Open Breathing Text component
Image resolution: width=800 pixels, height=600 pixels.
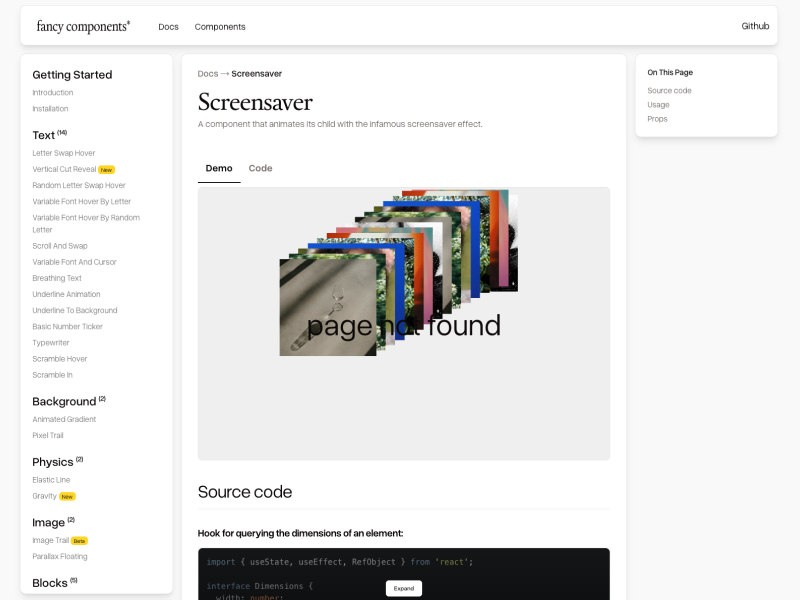point(57,278)
